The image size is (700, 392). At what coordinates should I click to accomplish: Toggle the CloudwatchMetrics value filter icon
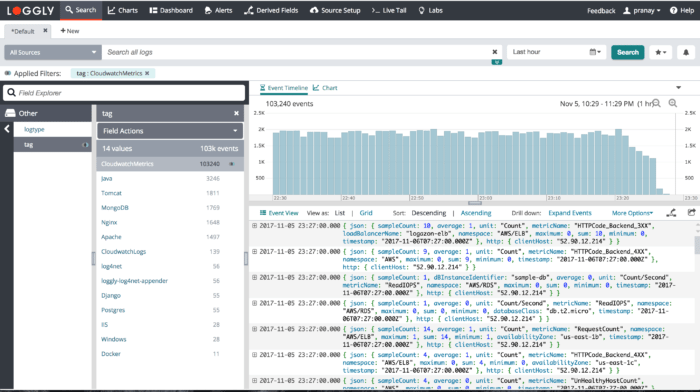[231, 164]
